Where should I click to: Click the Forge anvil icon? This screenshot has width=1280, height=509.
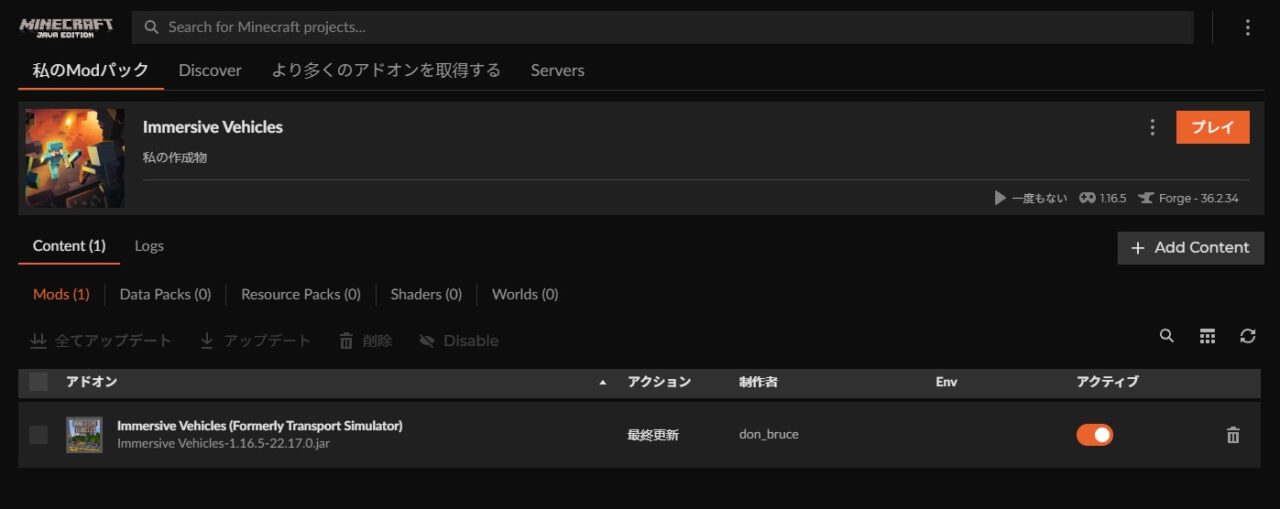click(x=1146, y=198)
